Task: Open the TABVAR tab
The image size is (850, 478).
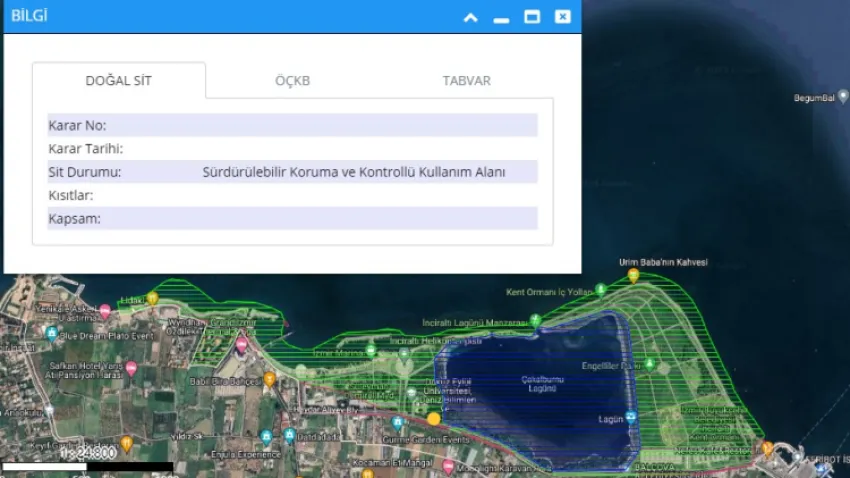Action: [x=466, y=81]
